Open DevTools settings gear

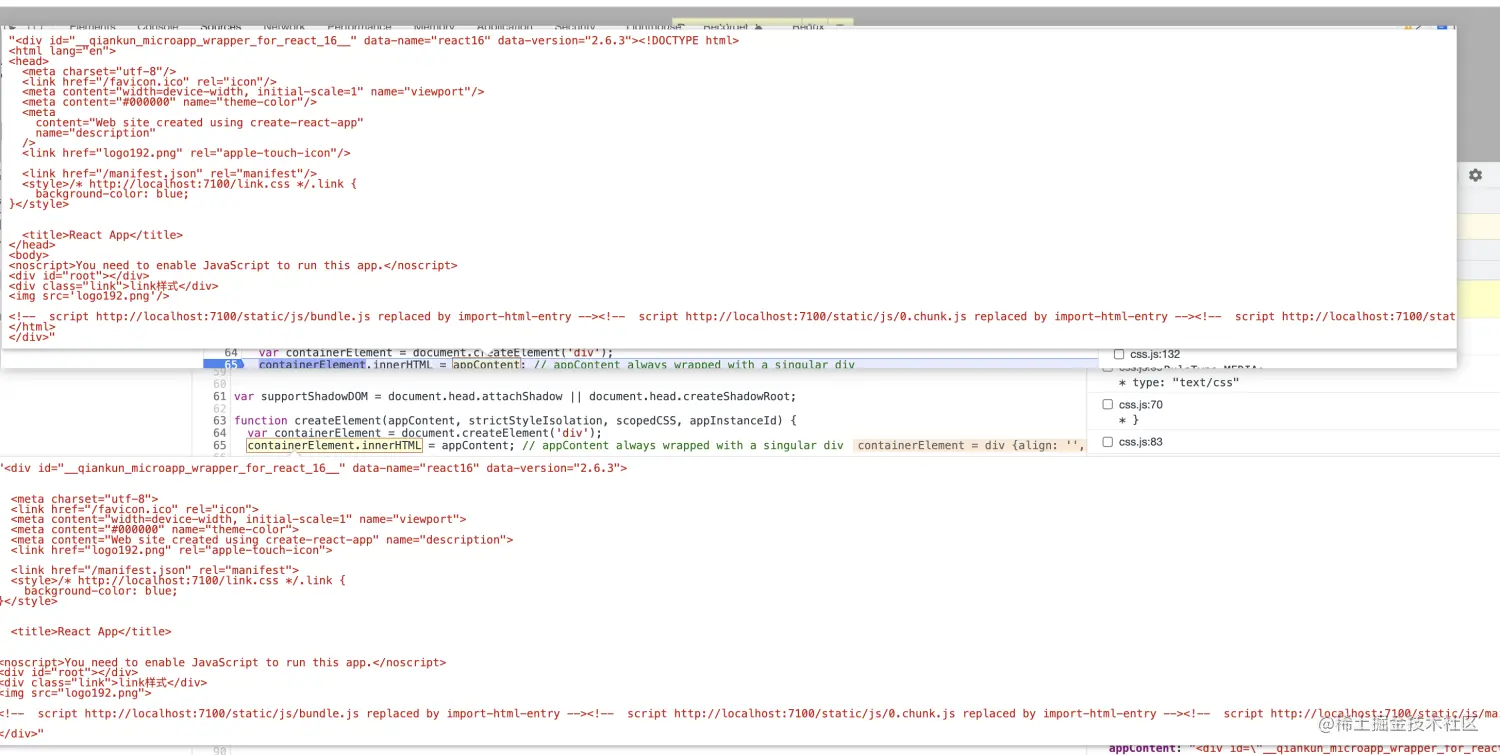pos(1475,175)
